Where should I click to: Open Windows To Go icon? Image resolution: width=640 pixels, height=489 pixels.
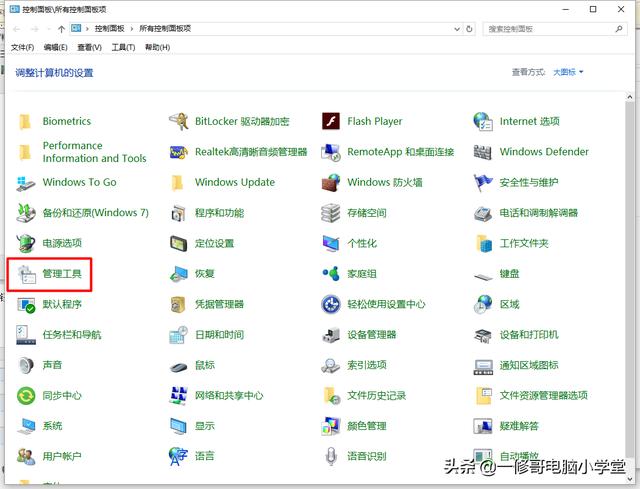pyautogui.click(x=25, y=183)
